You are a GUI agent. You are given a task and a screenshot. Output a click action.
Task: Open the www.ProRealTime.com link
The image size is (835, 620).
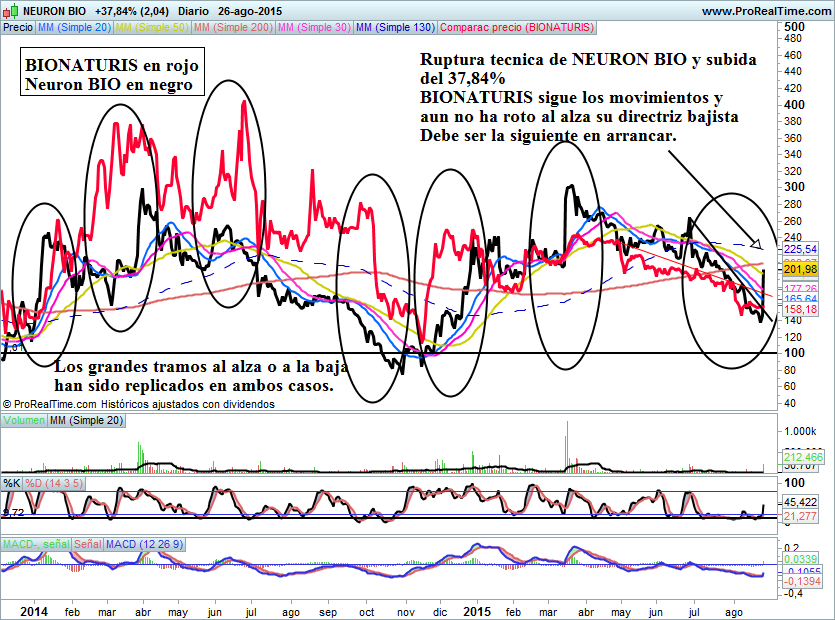[765, 10]
